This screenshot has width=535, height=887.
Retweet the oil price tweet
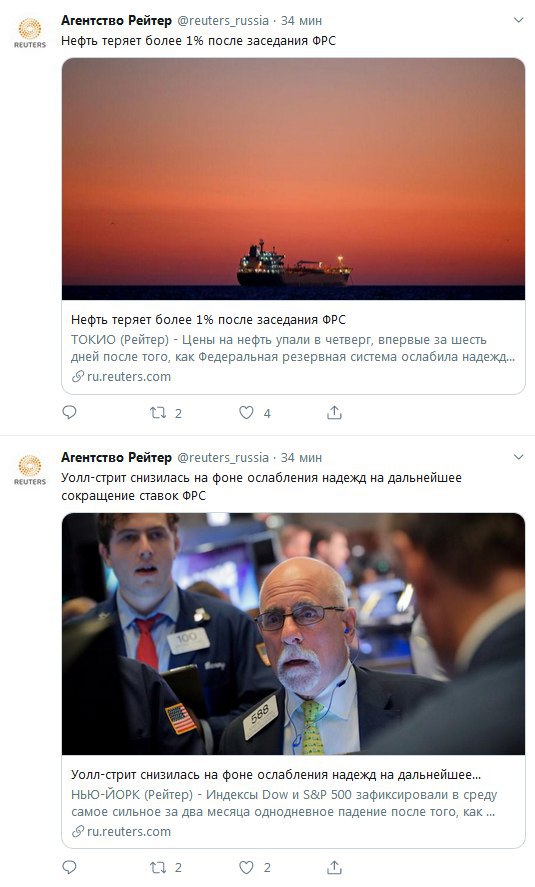(158, 413)
